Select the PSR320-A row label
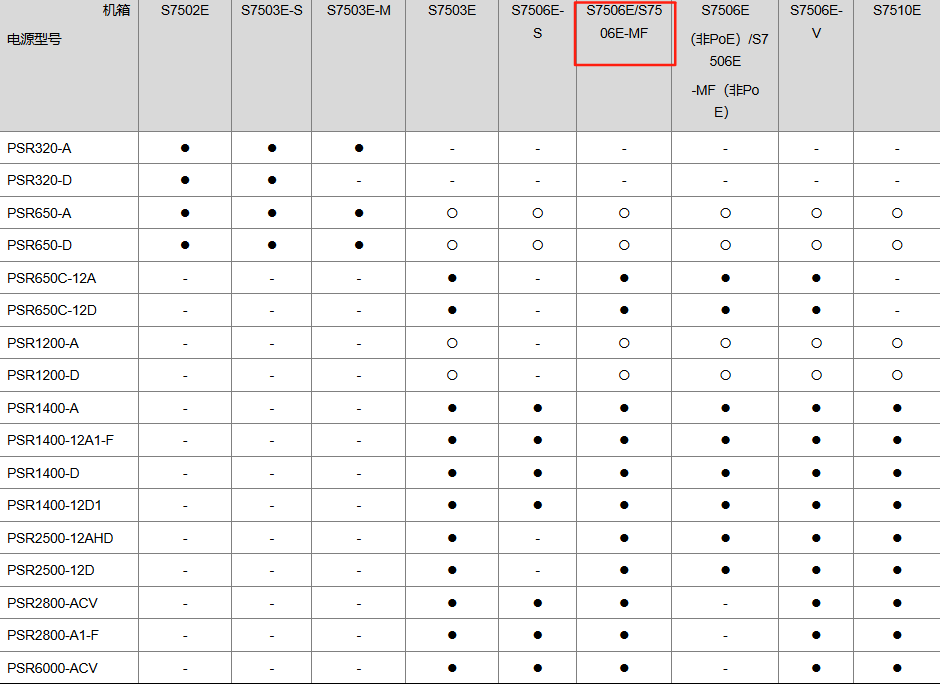Image resolution: width=949 pixels, height=689 pixels. pos(39,148)
